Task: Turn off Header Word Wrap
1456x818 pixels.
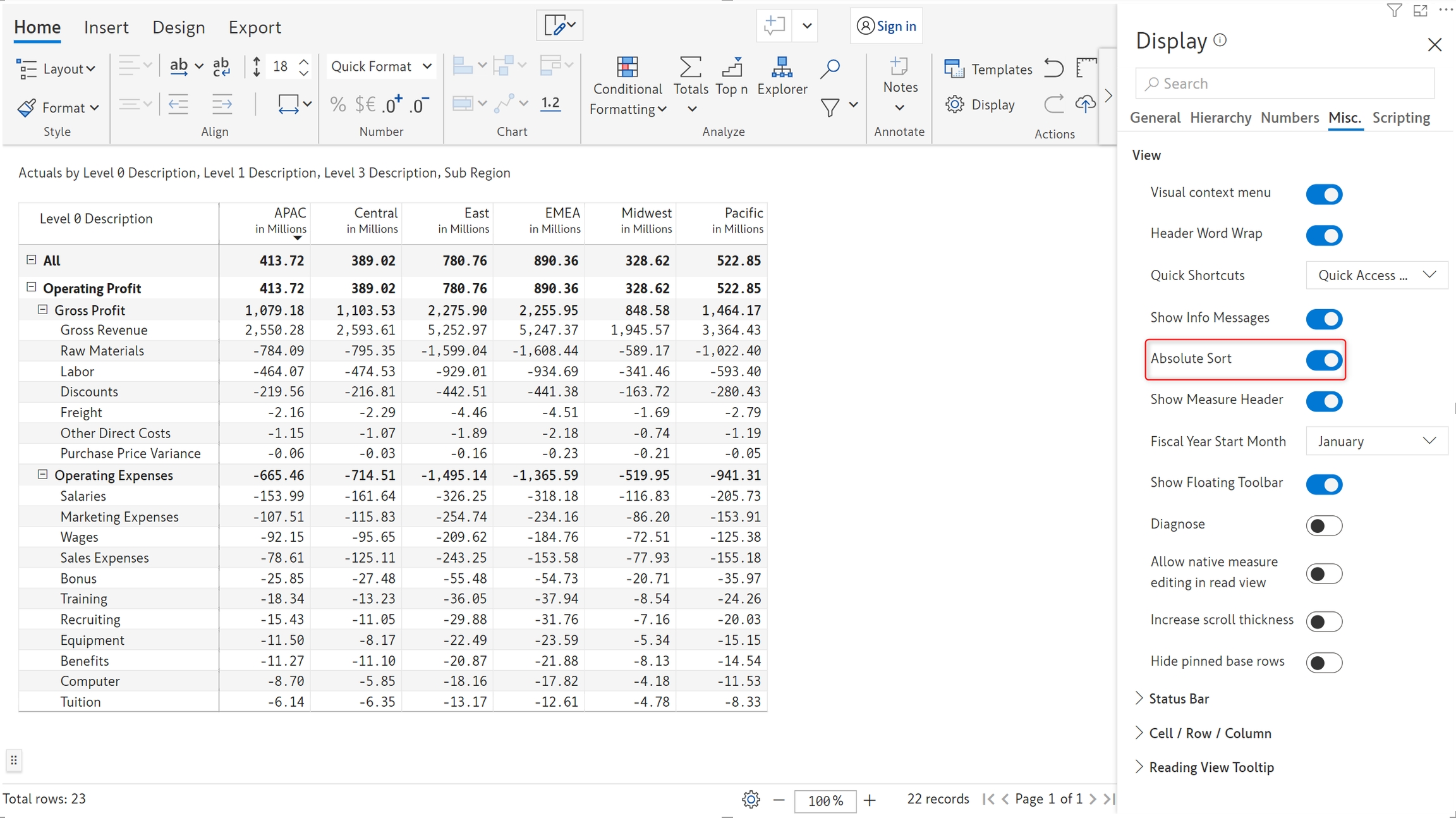Action: coord(1324,235)
